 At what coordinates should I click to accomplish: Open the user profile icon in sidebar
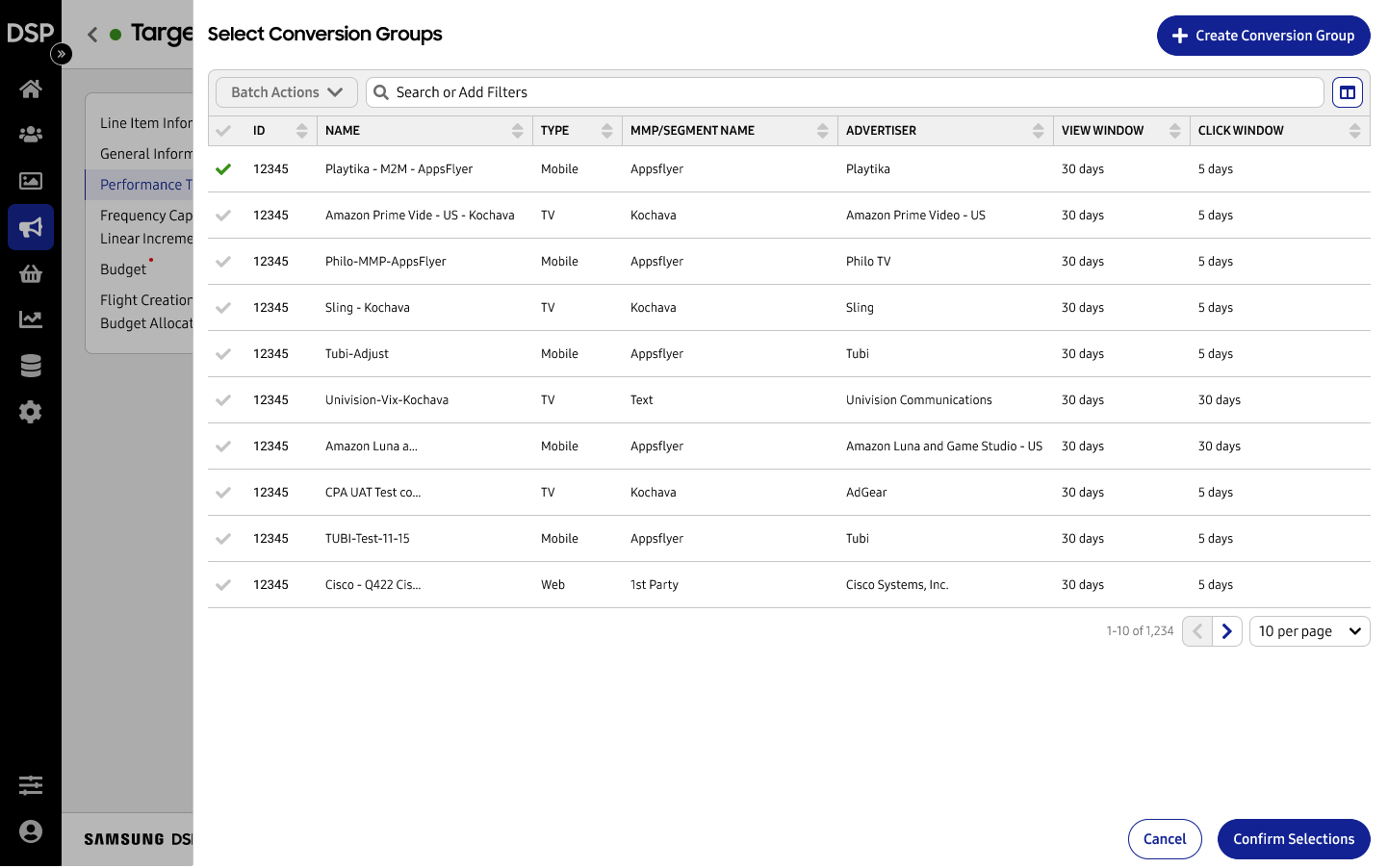31,831
